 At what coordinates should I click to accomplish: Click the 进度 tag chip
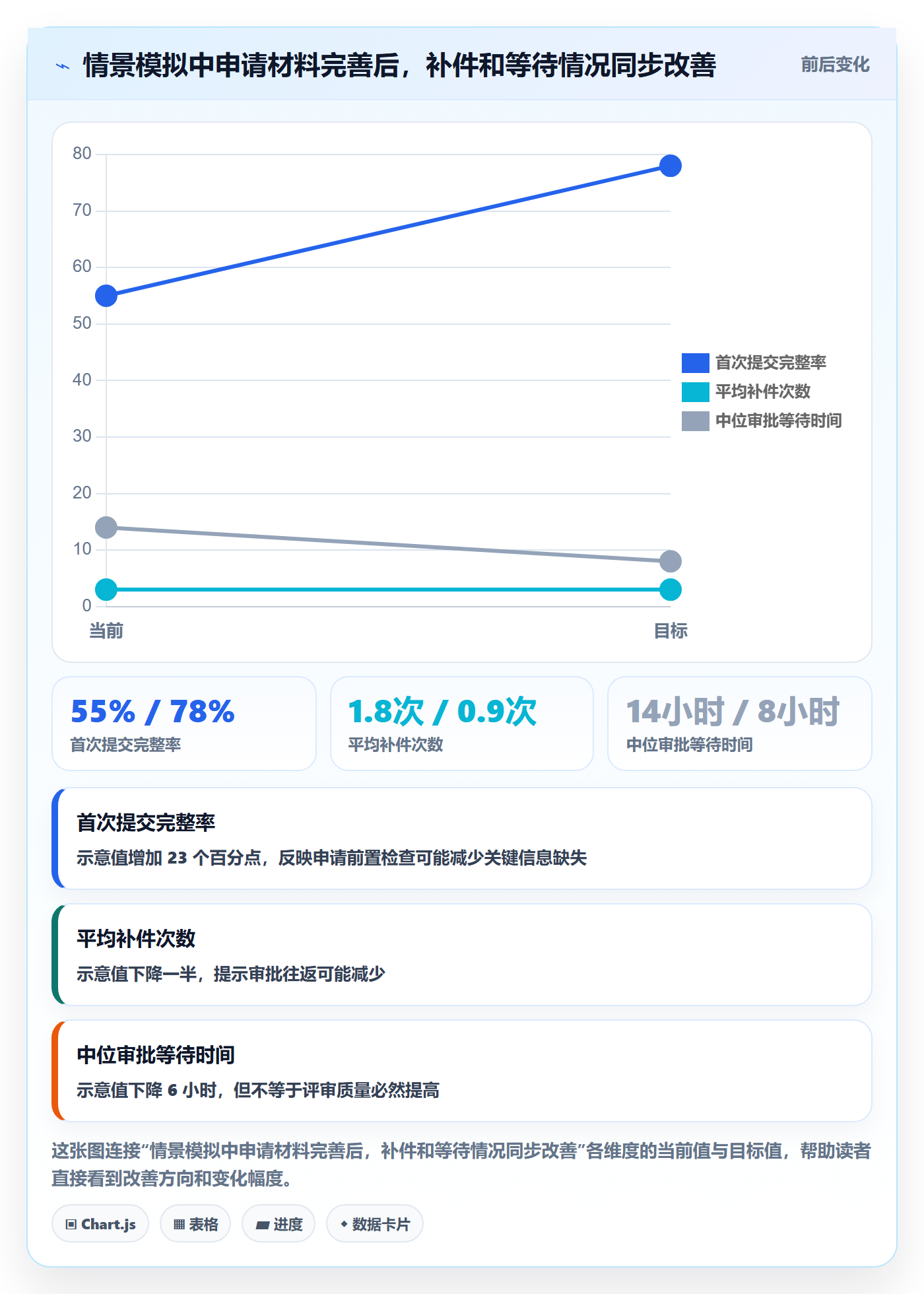point(279,1224)
